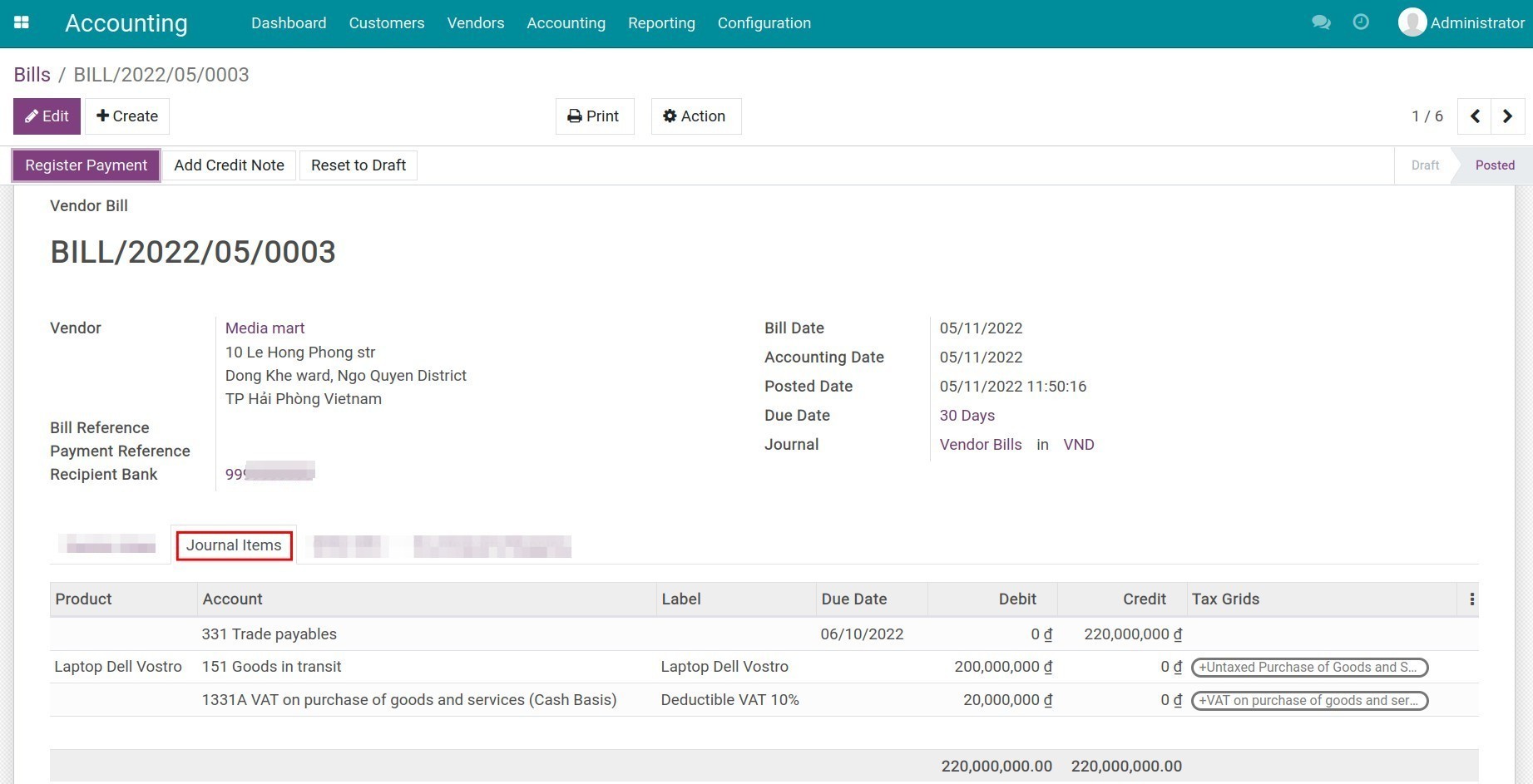Click Reset to Draft button
1533x784 pixels.
pos(358,165)
